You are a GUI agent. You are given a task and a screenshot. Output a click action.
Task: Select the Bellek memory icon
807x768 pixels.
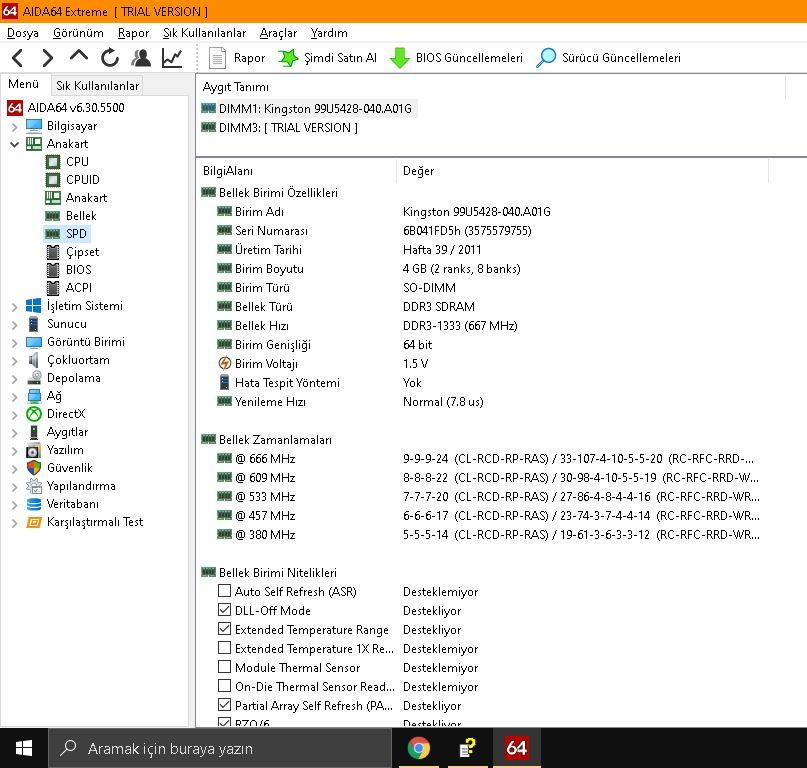[x=52, y=216]
